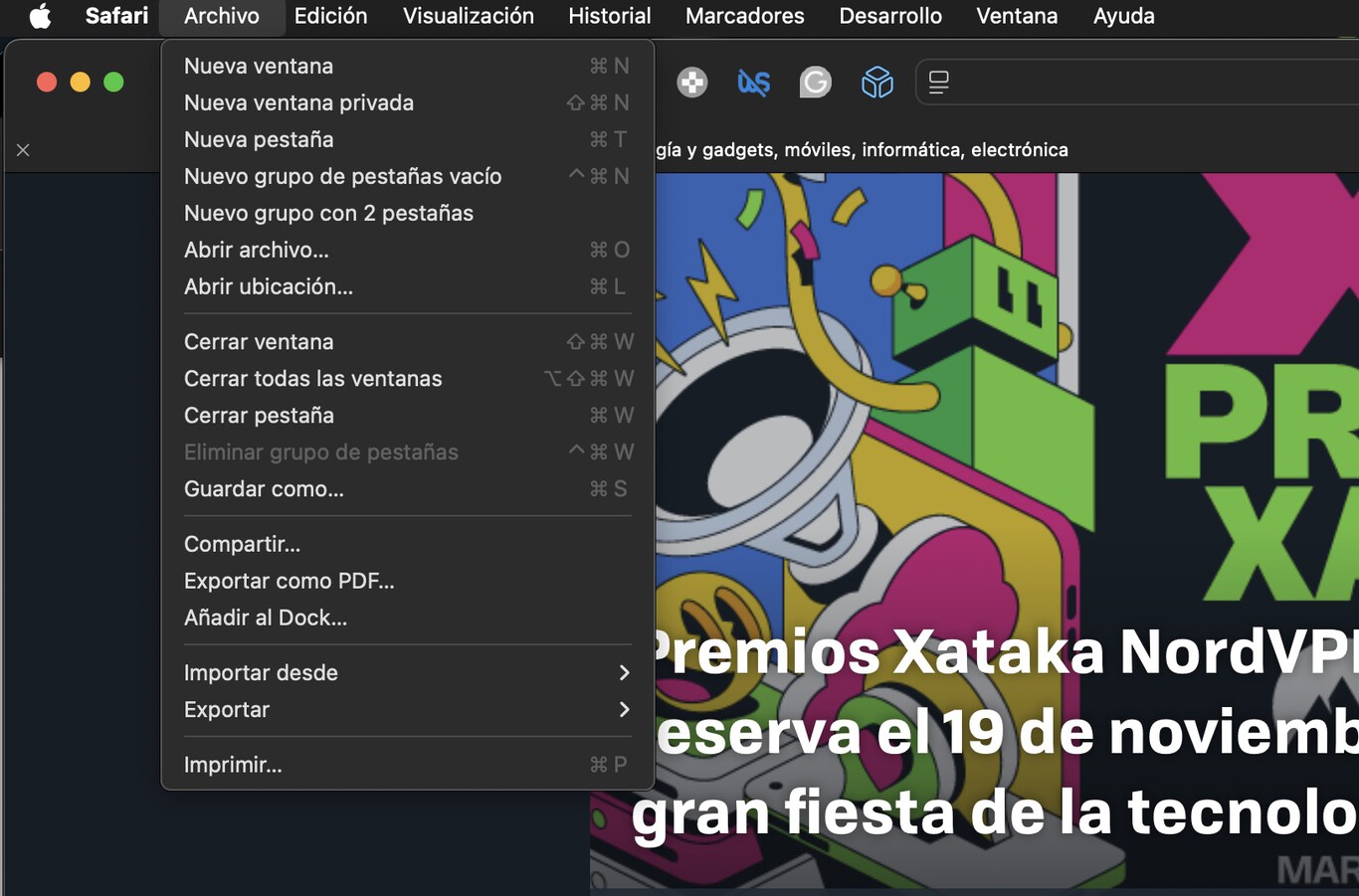The width and height of the screenshot is (1359, 896).
Task: Close the tab with the X icon
Action: coord(23,150)
